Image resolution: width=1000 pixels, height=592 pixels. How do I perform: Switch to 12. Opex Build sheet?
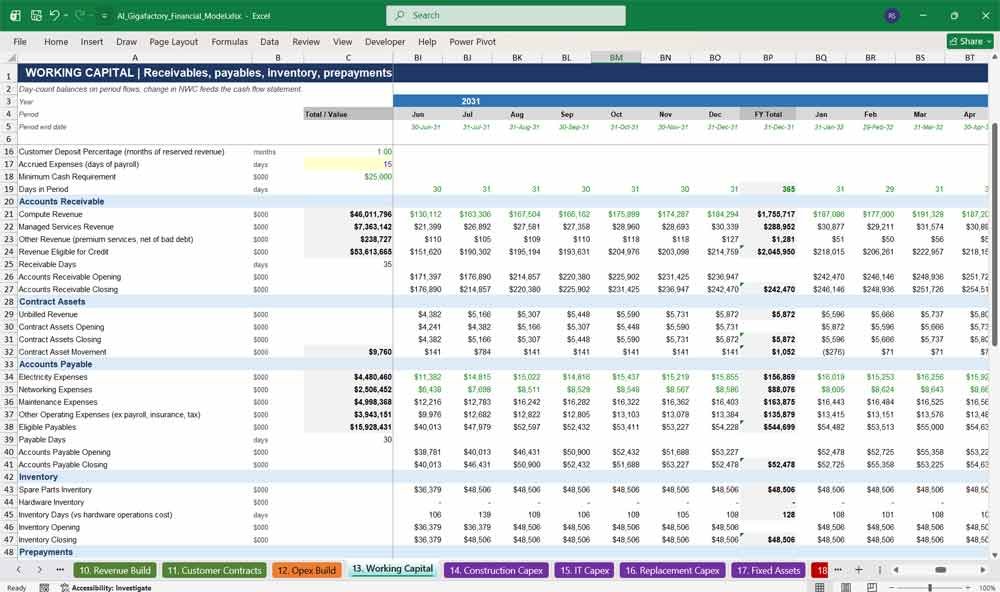pos(308,570)
